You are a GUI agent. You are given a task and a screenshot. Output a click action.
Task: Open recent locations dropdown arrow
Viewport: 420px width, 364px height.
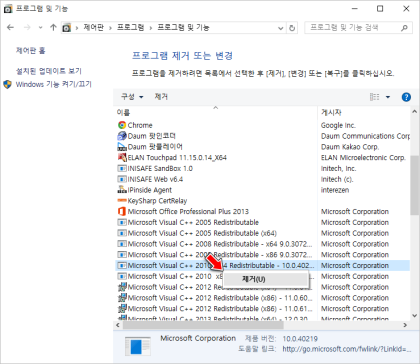[40, 28]
